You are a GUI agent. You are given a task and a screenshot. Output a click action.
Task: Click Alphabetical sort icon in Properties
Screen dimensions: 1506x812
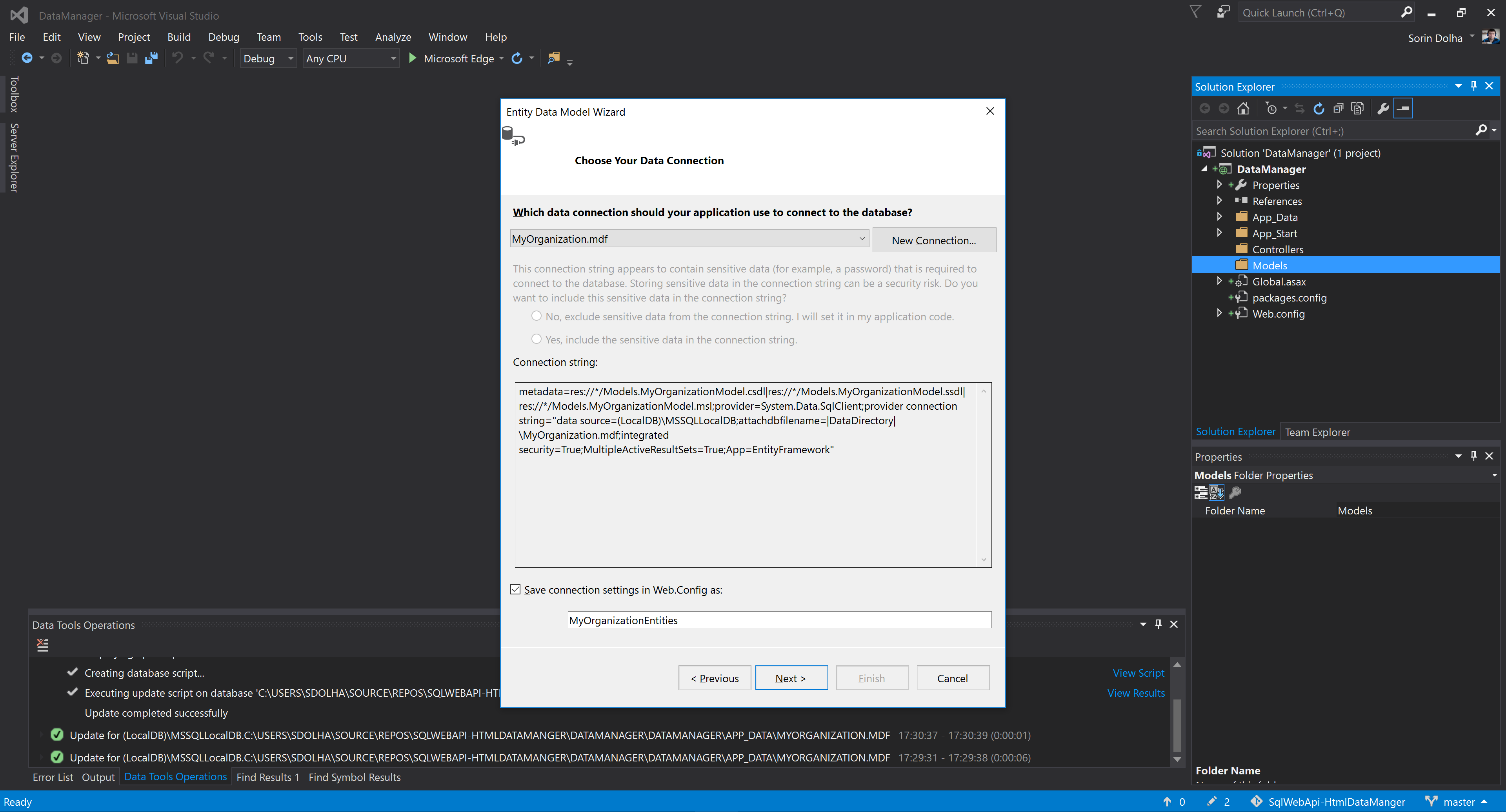tap(1217, 492)
